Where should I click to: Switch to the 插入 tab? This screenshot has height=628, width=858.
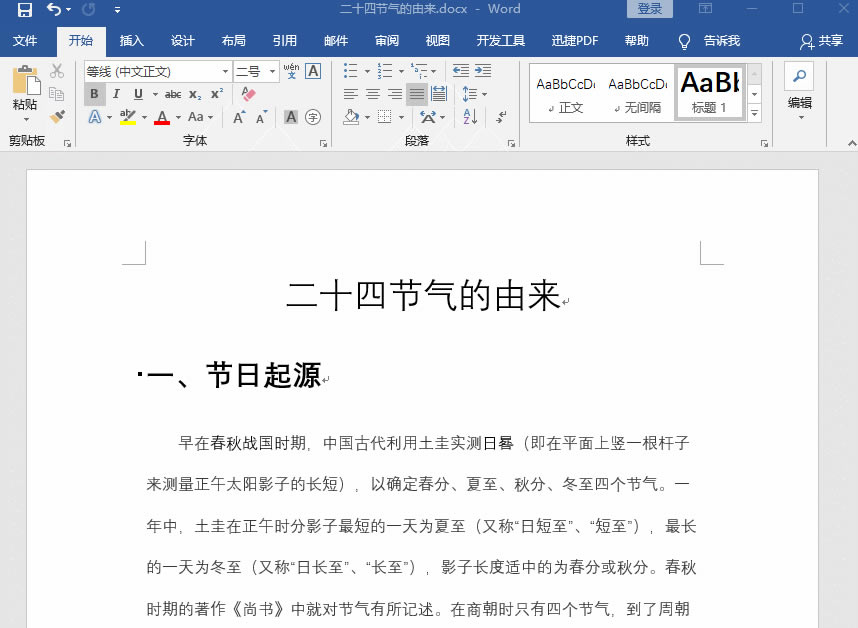click(x=131, y=41)
